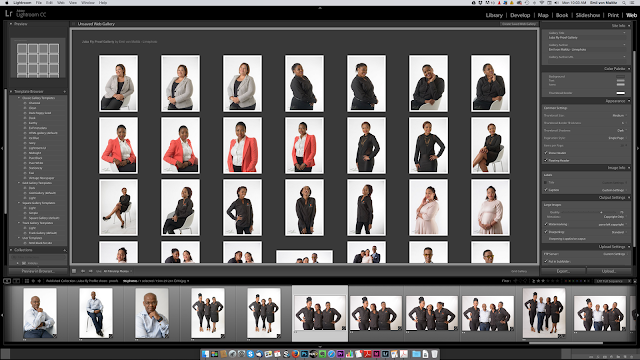Go to previous gallery page arrow in toolbar
This screenshot has height=360, width=640.
(83, 271)
